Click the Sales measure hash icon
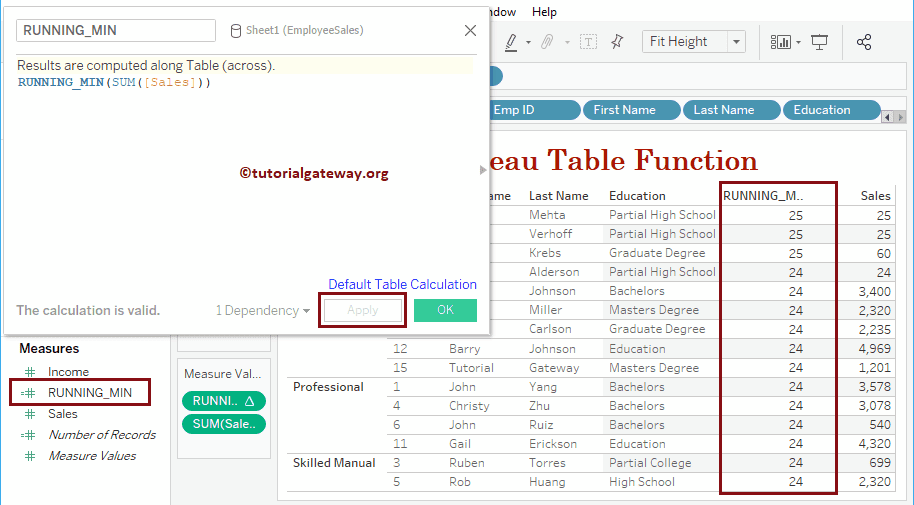 click(x=30, y=414)
